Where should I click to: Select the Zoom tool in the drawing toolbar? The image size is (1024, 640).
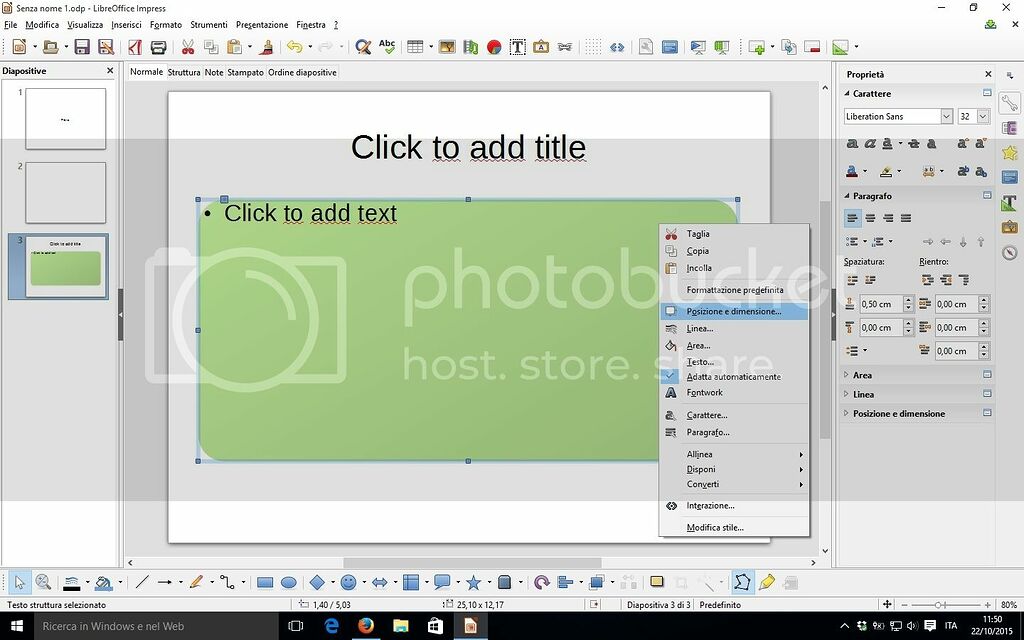pyautogui.click(x=45, y=581)
